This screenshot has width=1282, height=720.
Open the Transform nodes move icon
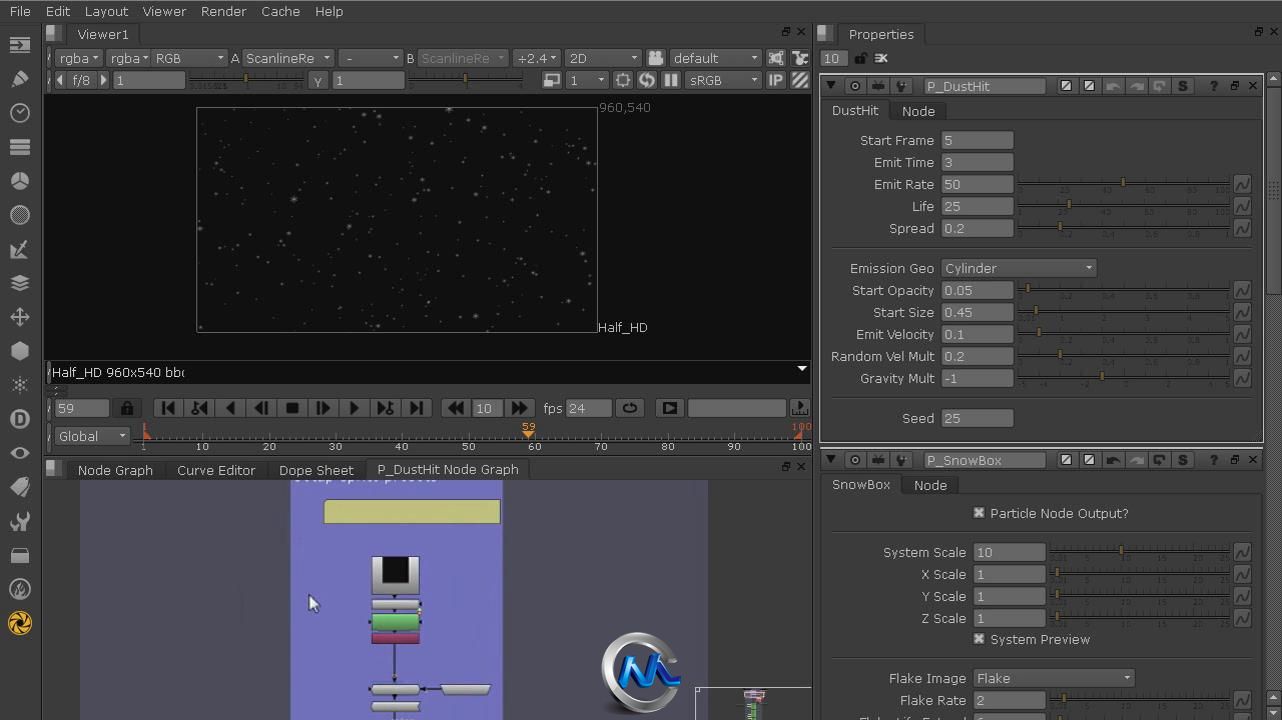pyautogui.click(x=19, y=317)
